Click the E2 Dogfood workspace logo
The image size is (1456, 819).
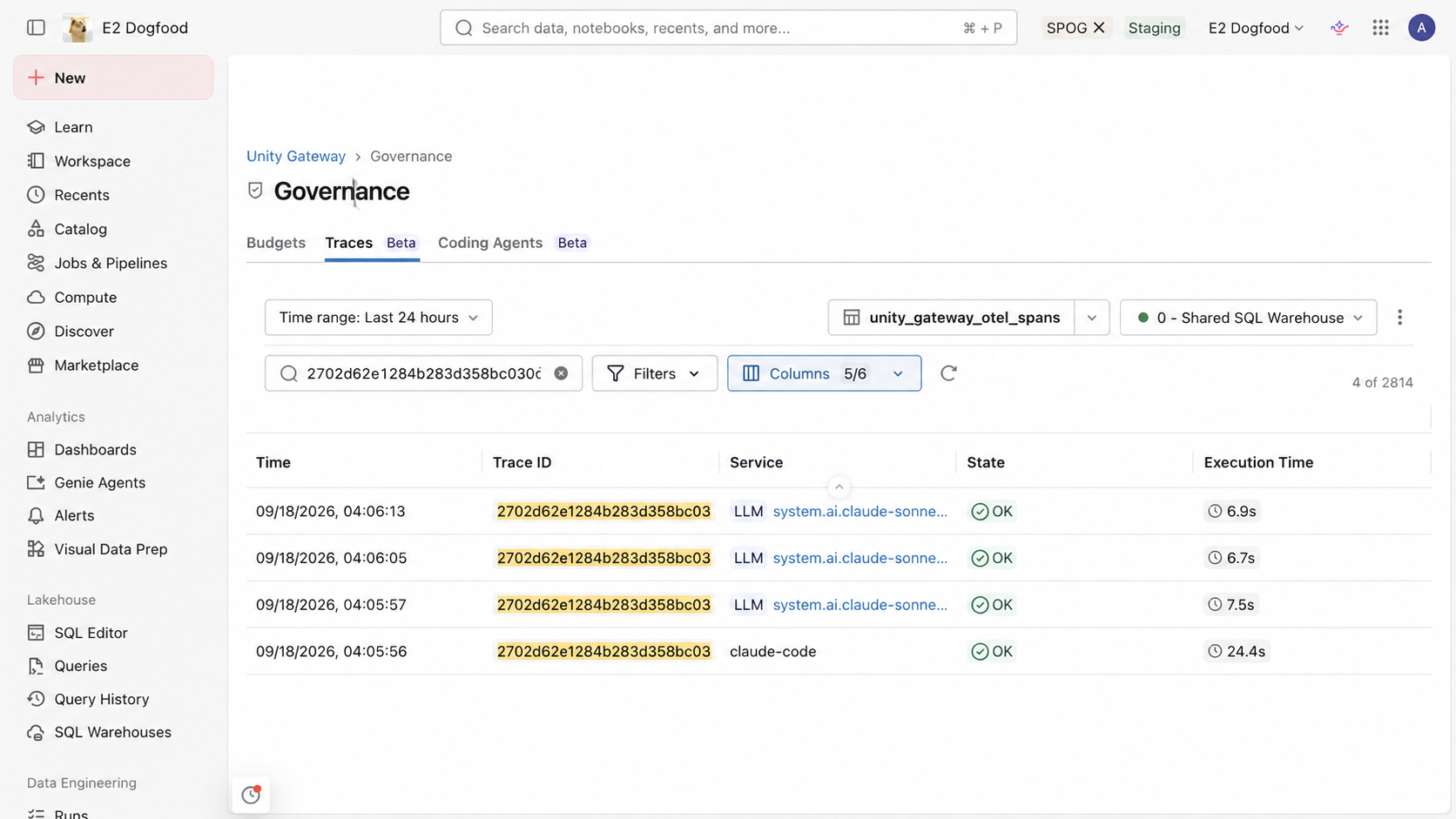pyautogui.click(x=78, y=28)
